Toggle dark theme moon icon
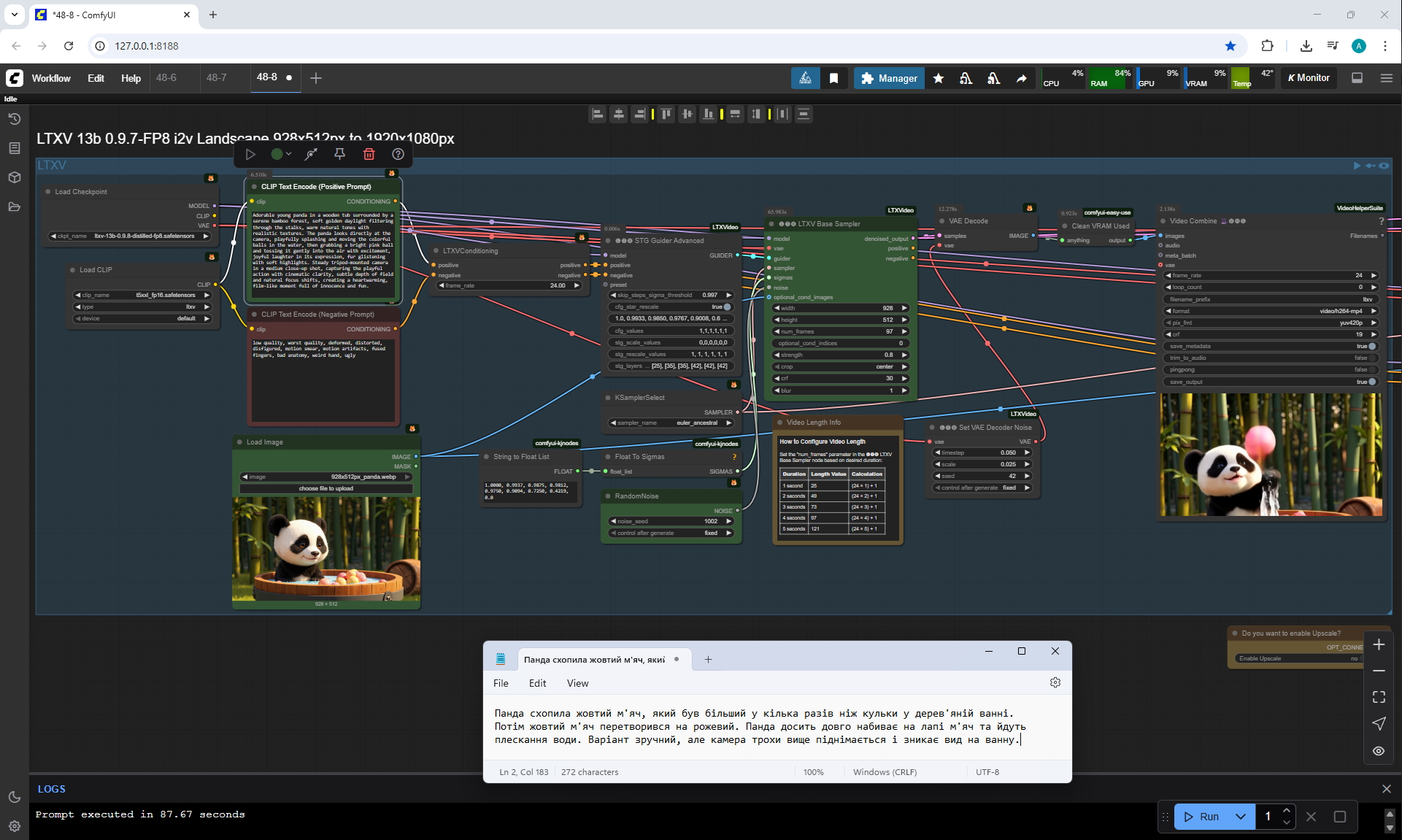The height and width of the screenshot is (840, 1402). pyautogui.click(x=14, y=797)
